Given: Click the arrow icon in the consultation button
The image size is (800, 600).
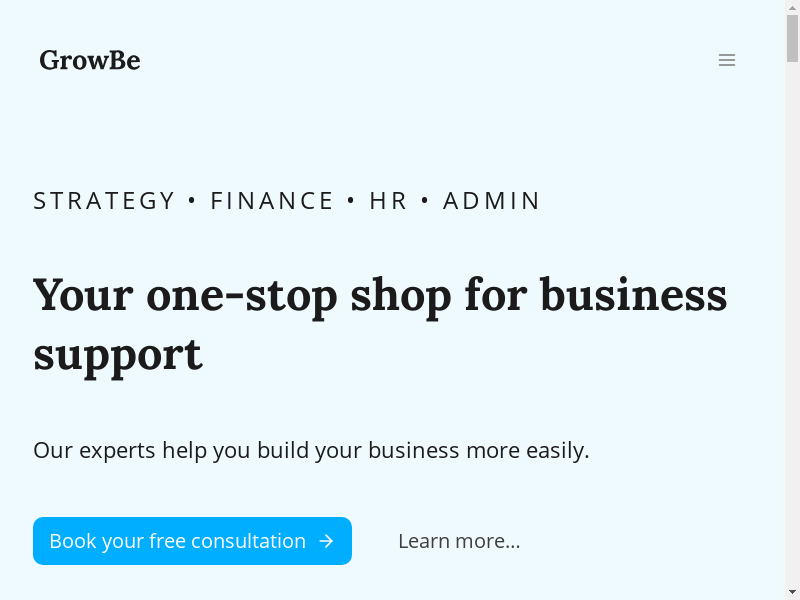Looking at the screenshot, I should point(326,541).
